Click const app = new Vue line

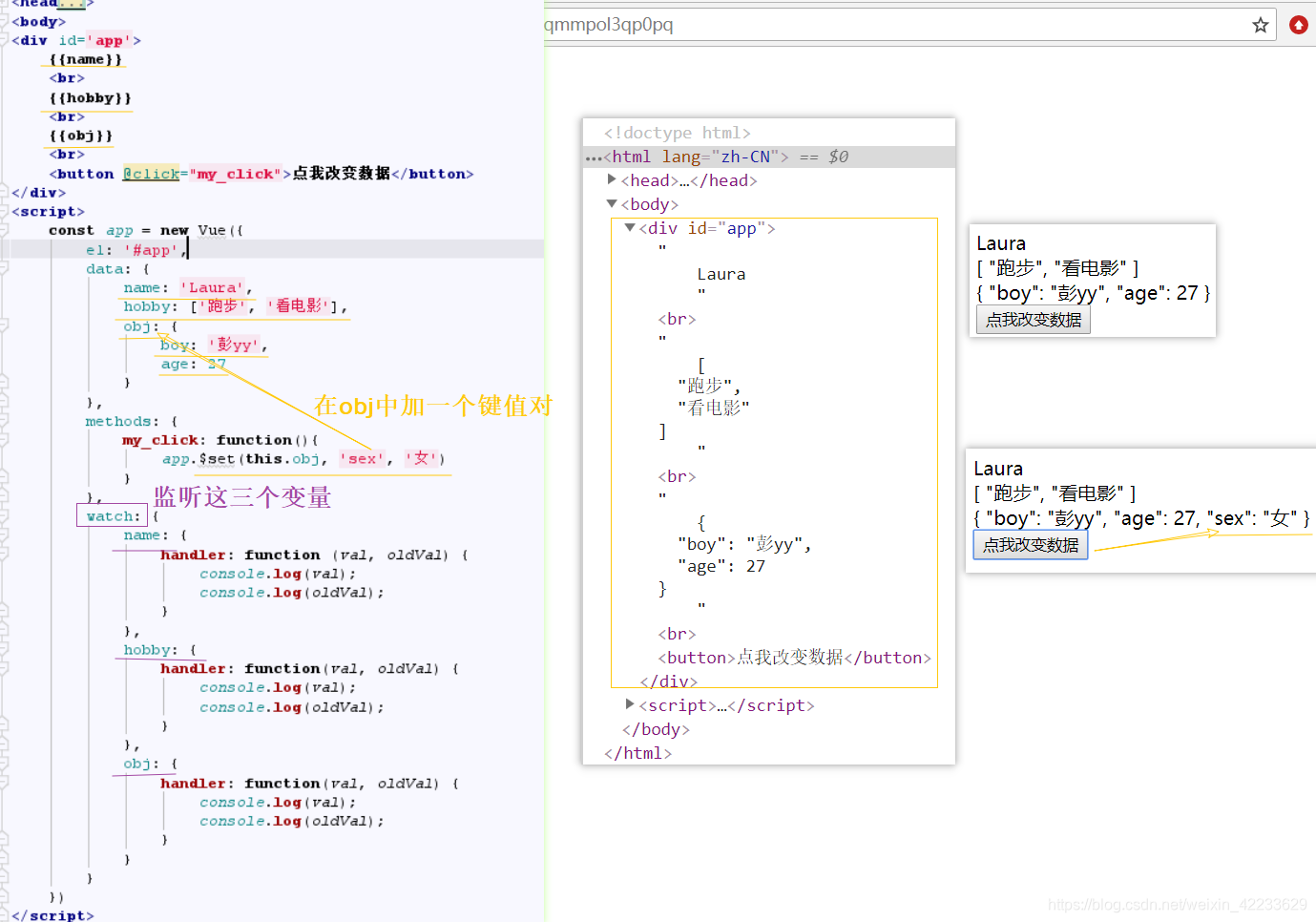point(146,230)
